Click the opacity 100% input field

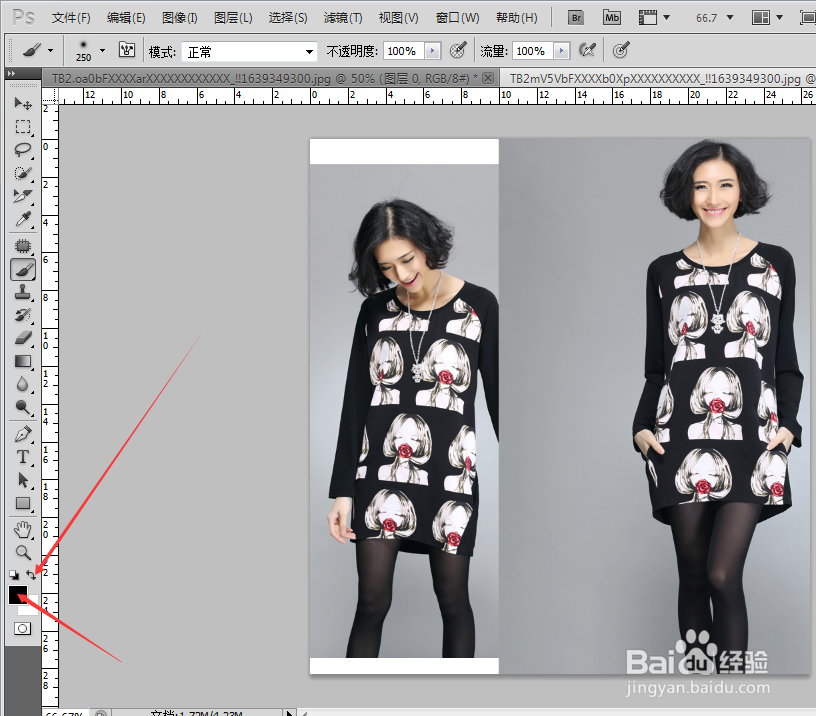point(403,51)
